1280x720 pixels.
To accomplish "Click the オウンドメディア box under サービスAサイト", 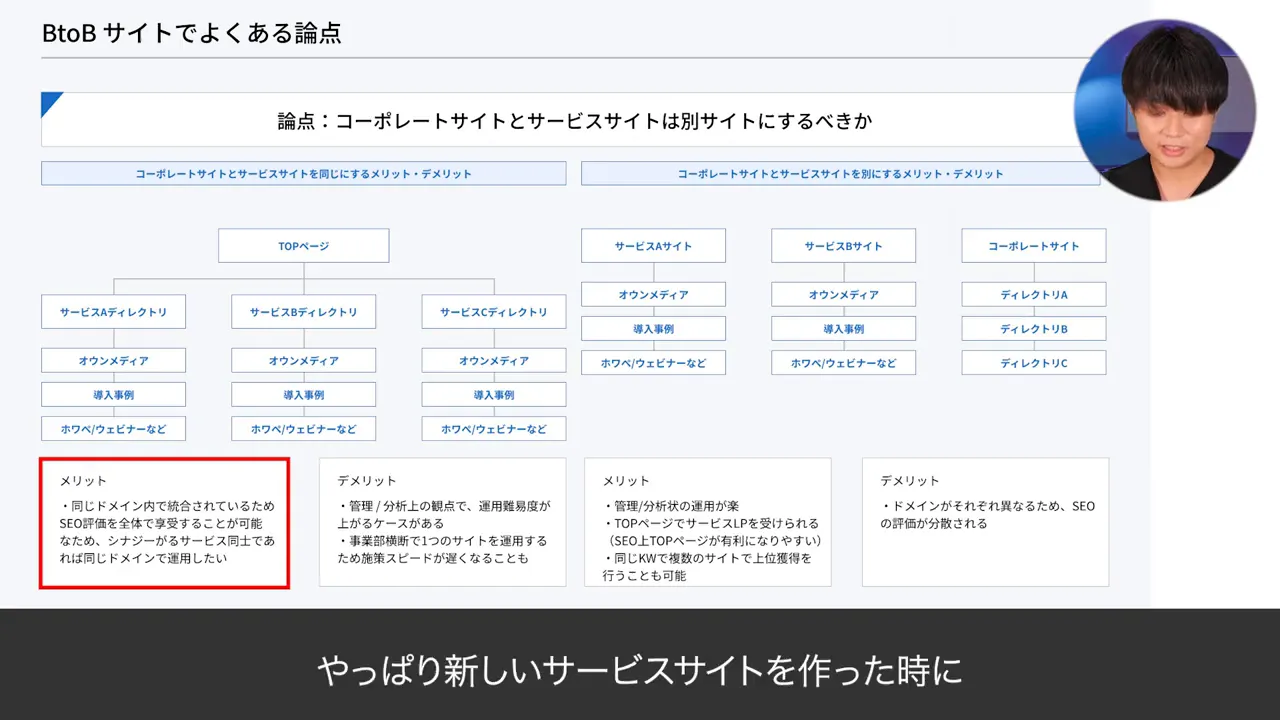I will pos(654,294).
